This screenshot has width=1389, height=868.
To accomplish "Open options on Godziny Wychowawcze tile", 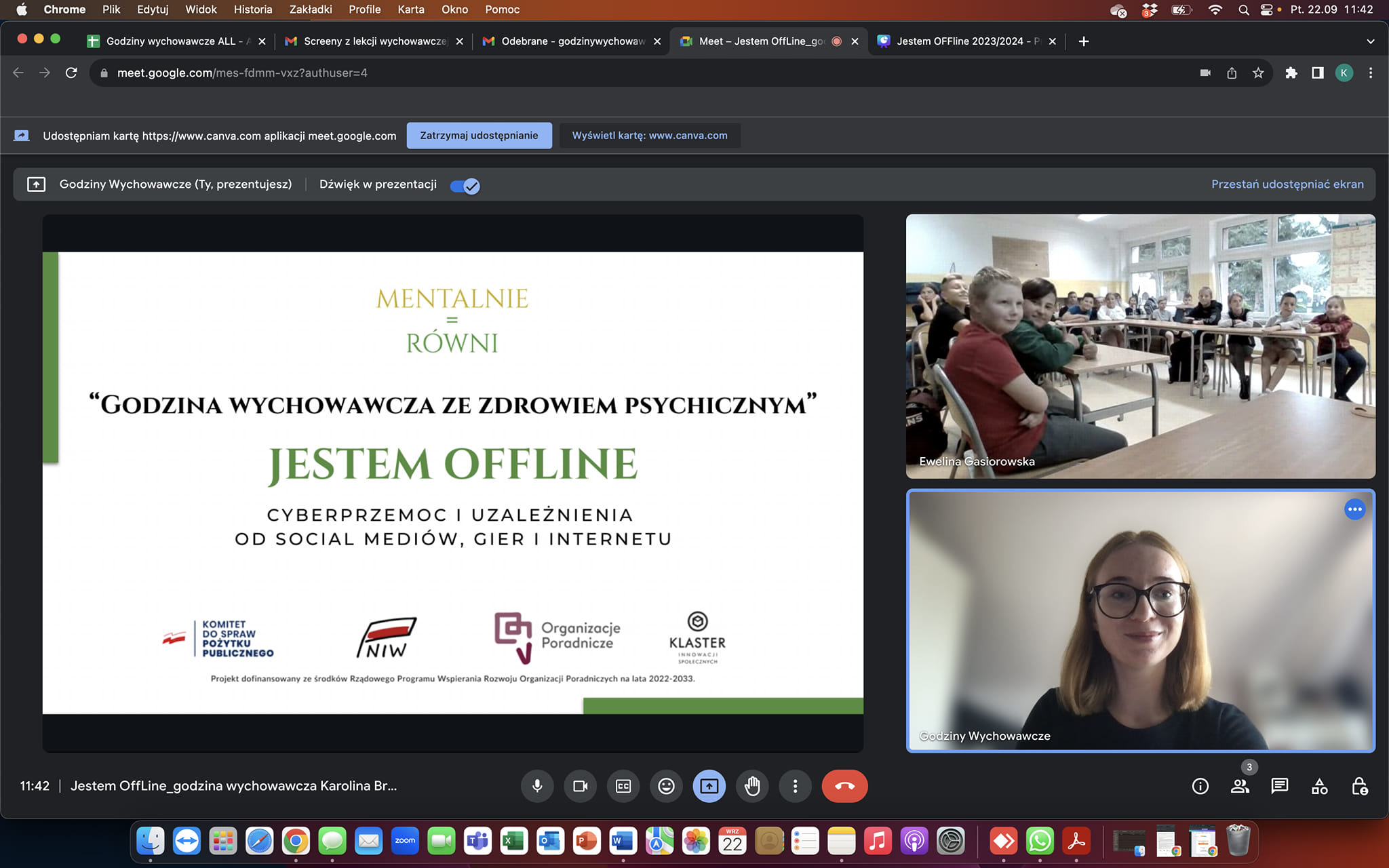I will 1354,509.
